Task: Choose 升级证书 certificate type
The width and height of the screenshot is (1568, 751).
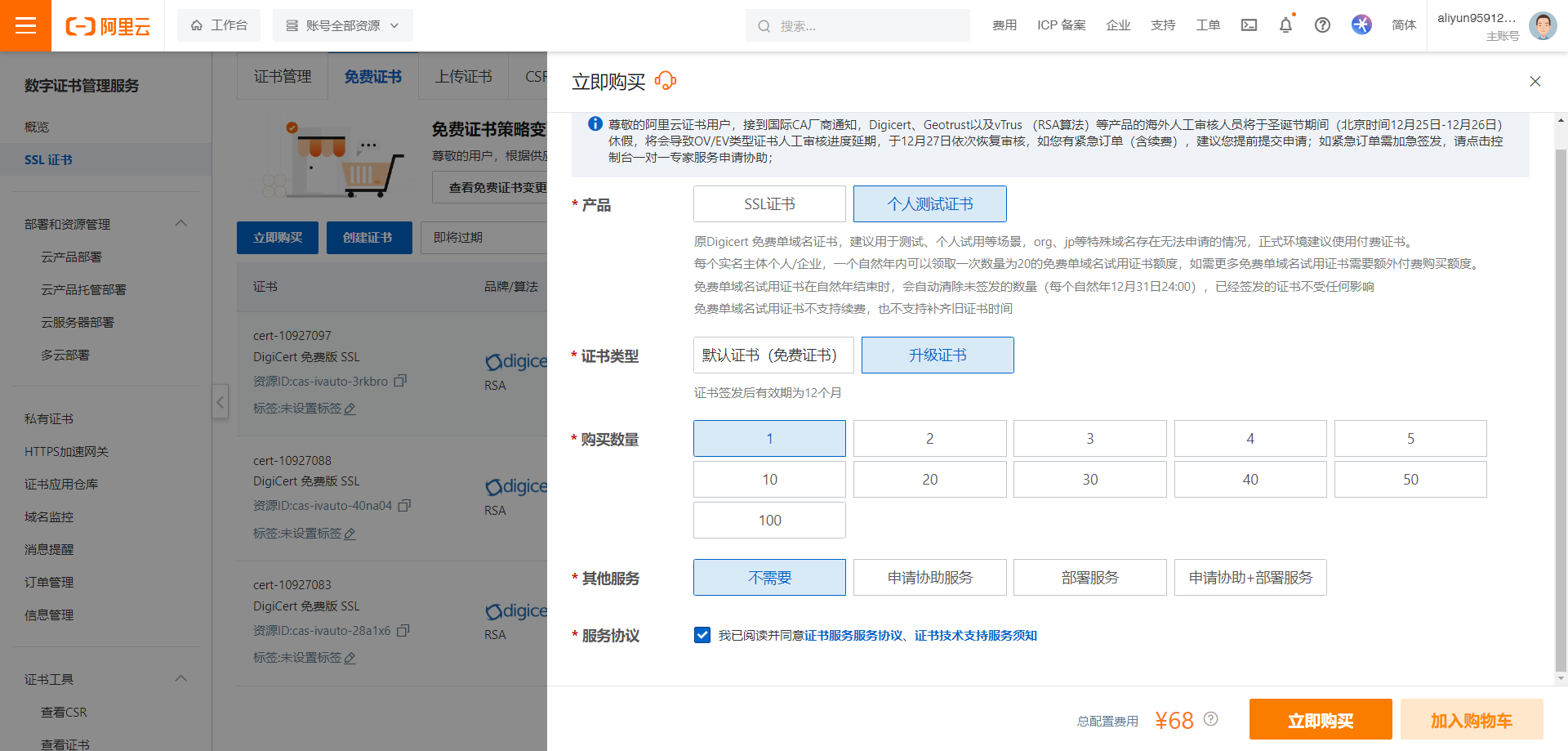Action: tap(938, 355)
